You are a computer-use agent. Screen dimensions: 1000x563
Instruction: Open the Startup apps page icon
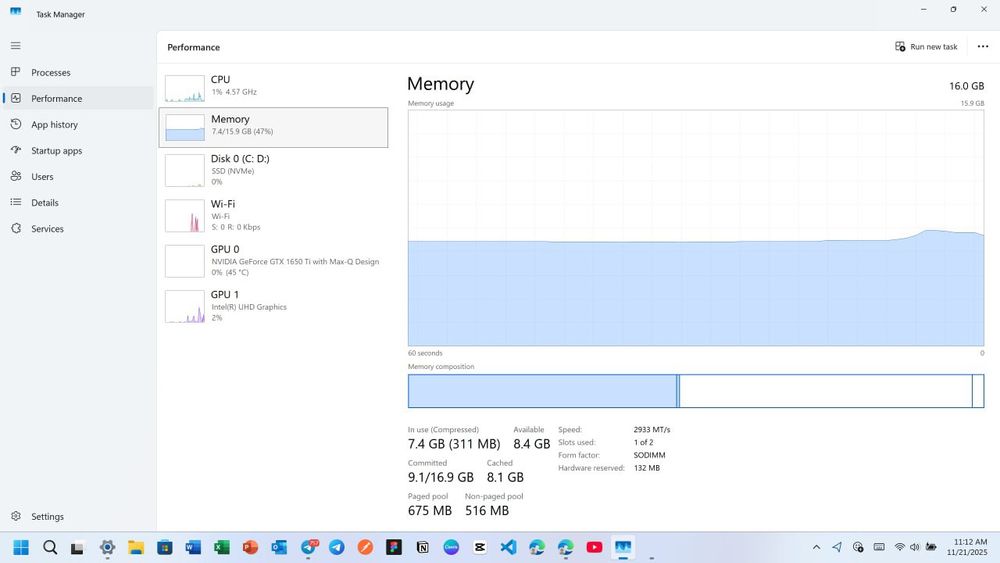pos(16,150)
